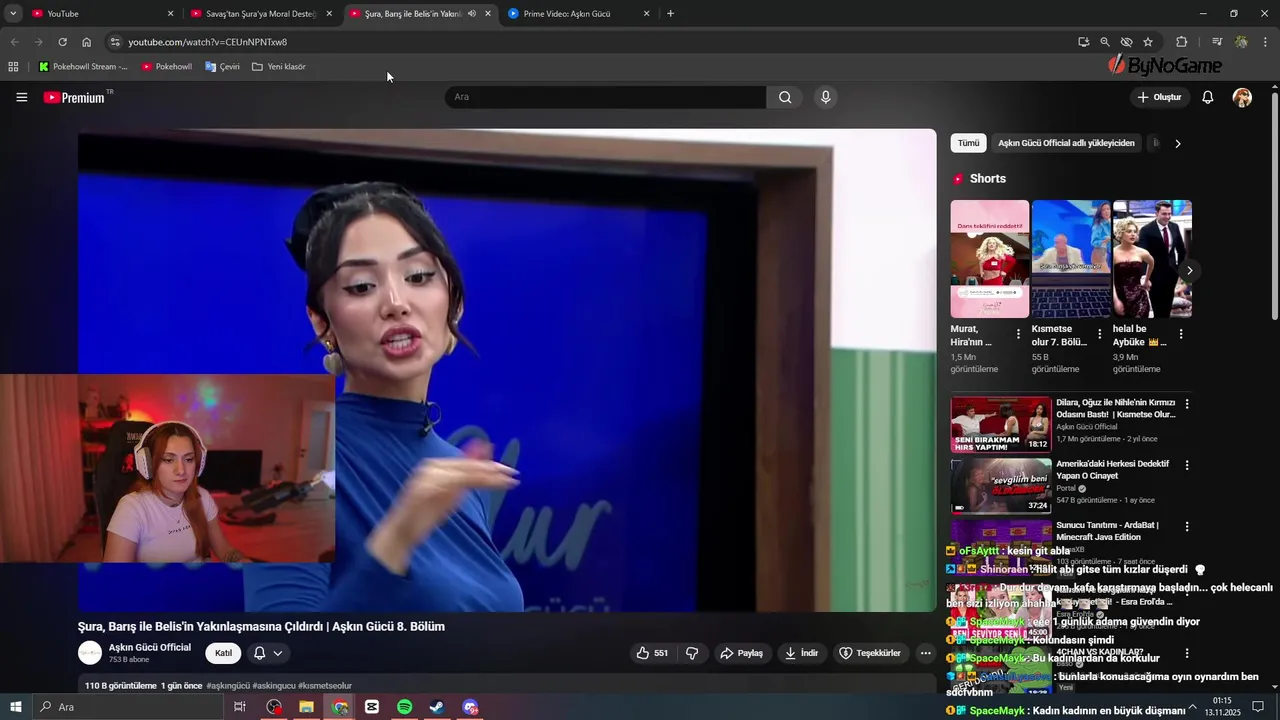Show hidden system tray icons
Viewport: 1280px width, 720px height.
[x=1192, y=707]
